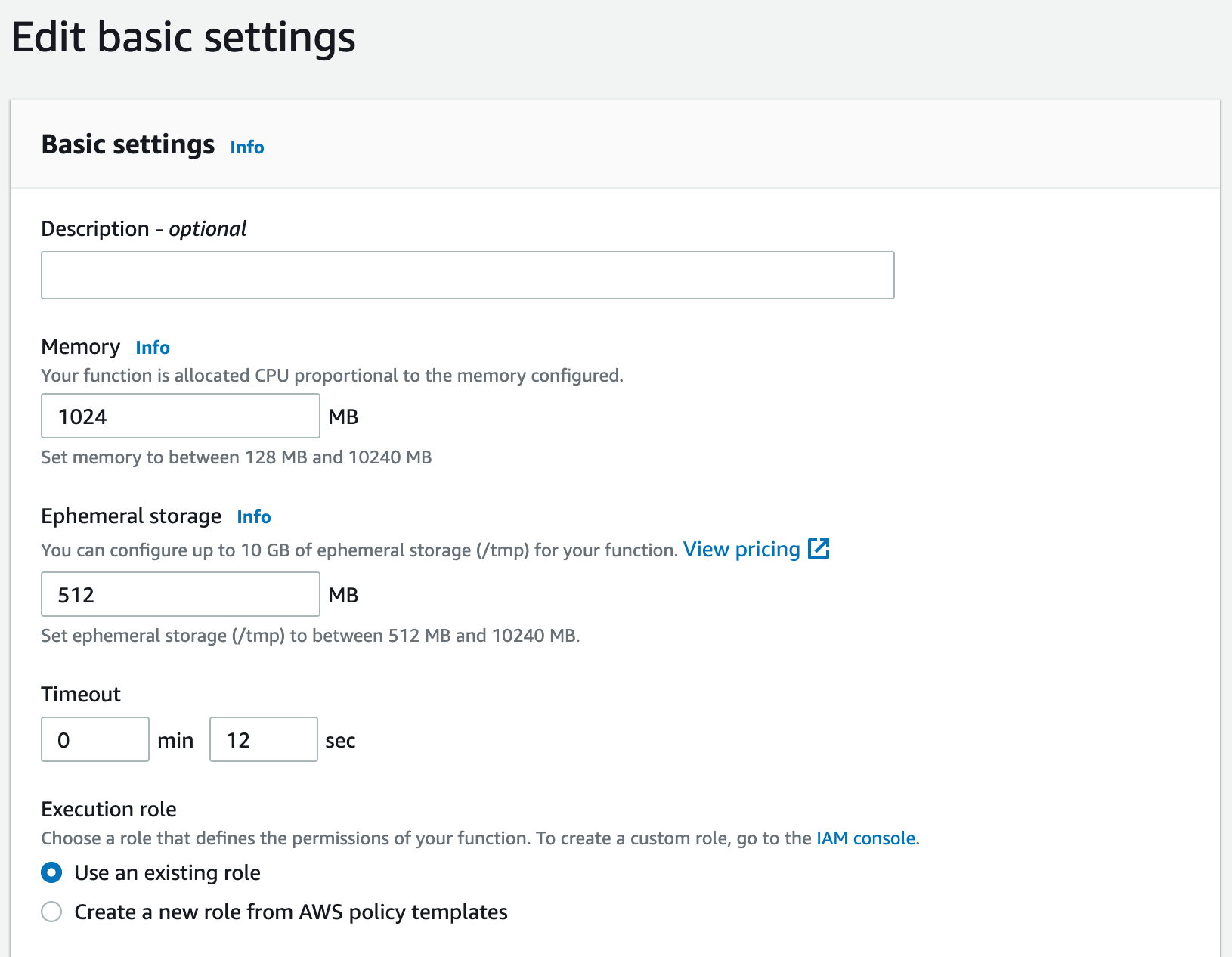Select the Use an existing role option
Image resolution: width=1232 pixels, height=957 pixels.
pyautogui.click(x=51, y=873)
